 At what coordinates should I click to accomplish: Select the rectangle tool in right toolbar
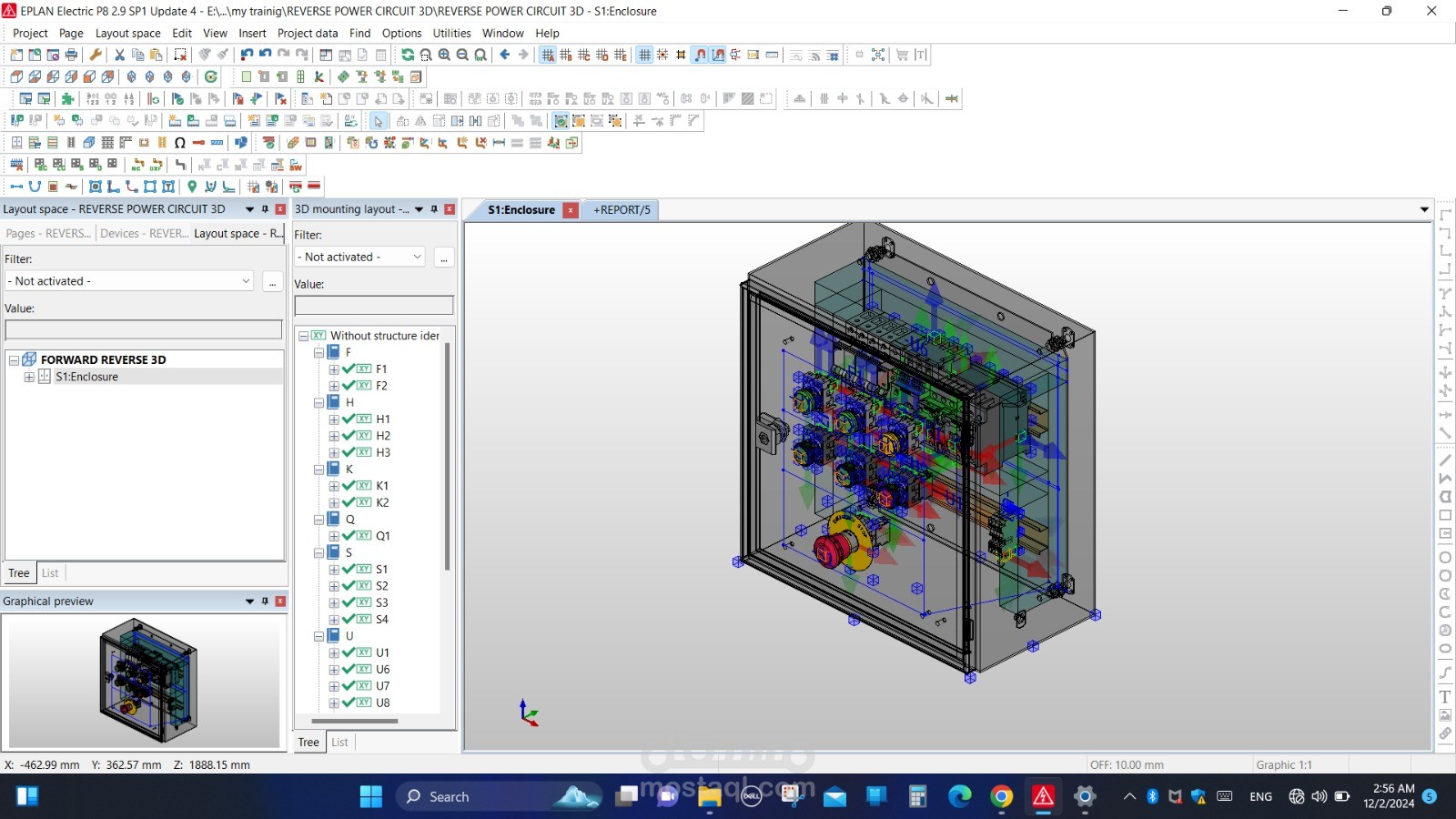1445,515
